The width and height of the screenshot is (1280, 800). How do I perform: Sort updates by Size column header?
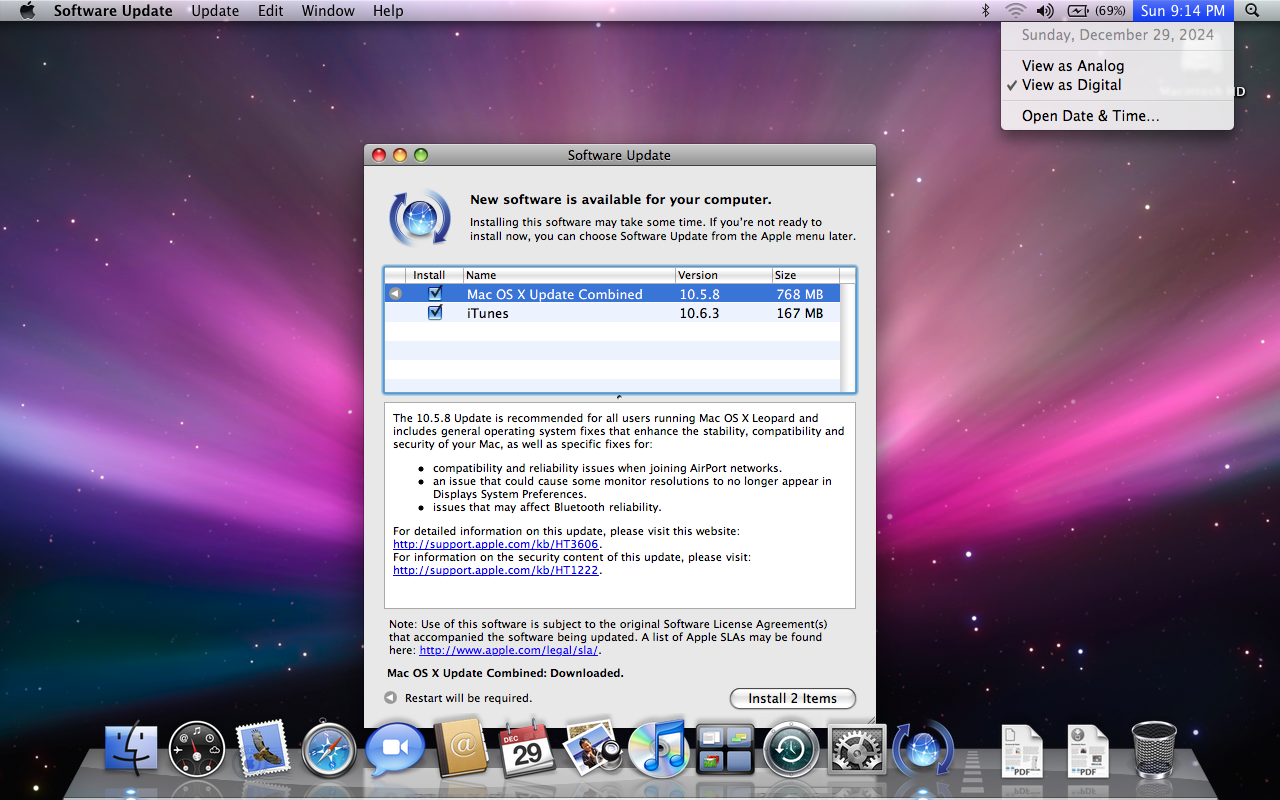coord(805,275)
